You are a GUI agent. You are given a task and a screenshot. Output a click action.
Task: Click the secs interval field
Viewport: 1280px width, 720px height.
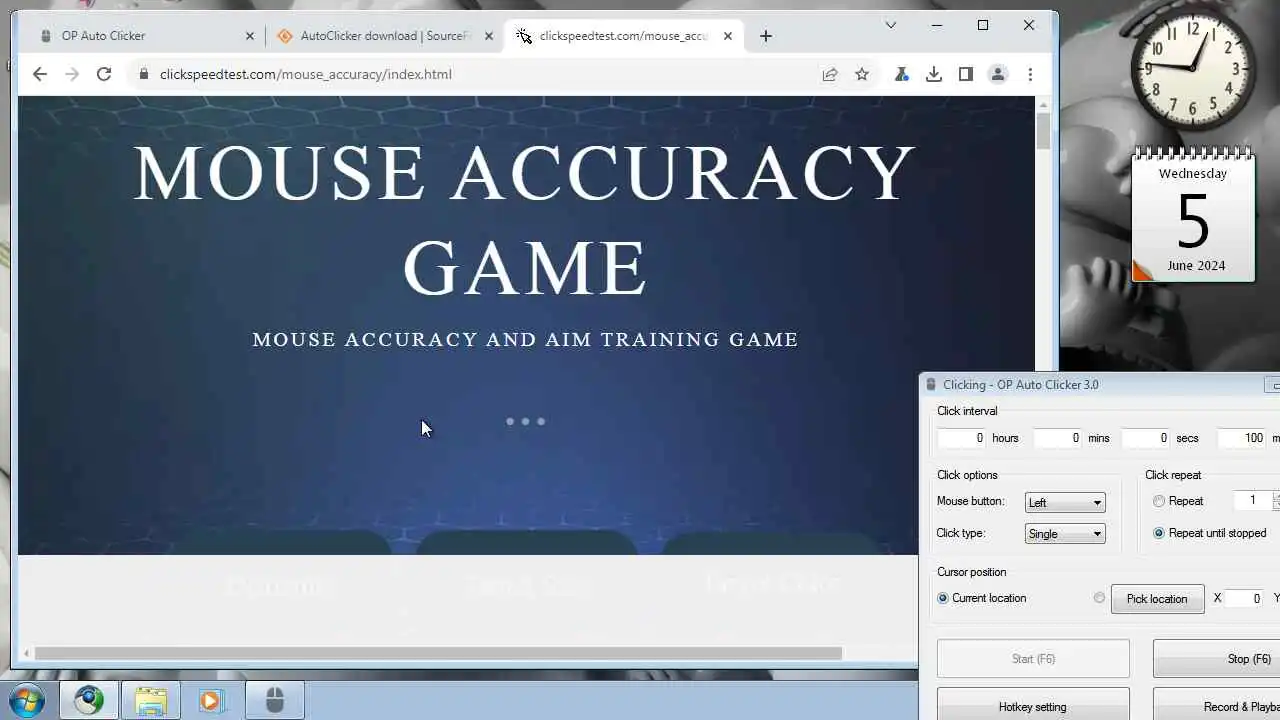click(x=1146, y=438)
